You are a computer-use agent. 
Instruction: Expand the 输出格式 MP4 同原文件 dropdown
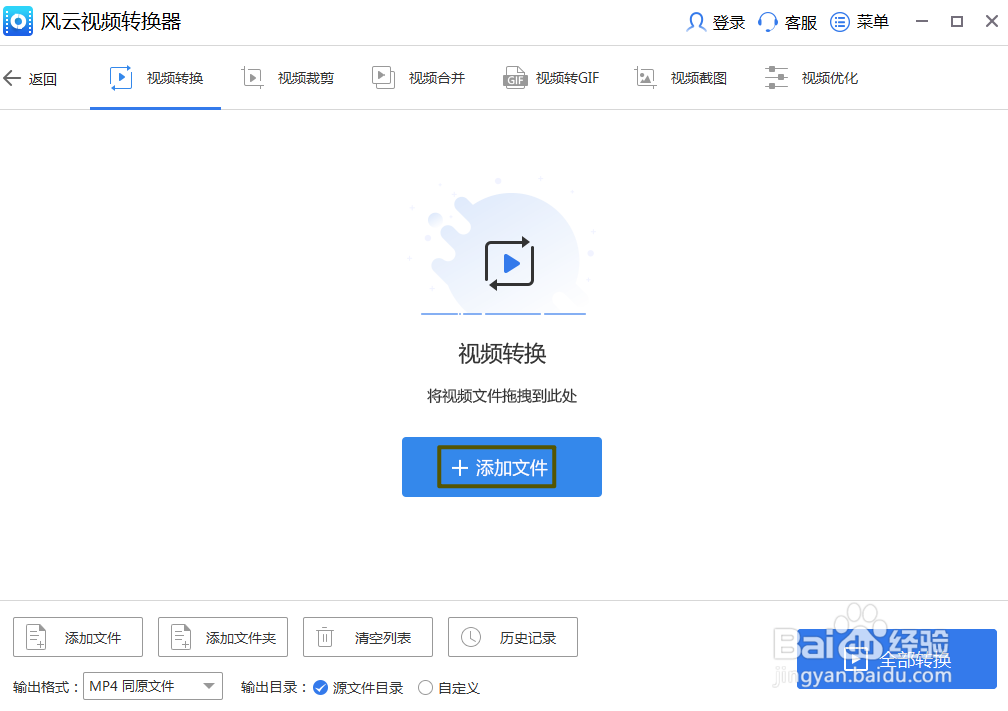coord(153,686)
